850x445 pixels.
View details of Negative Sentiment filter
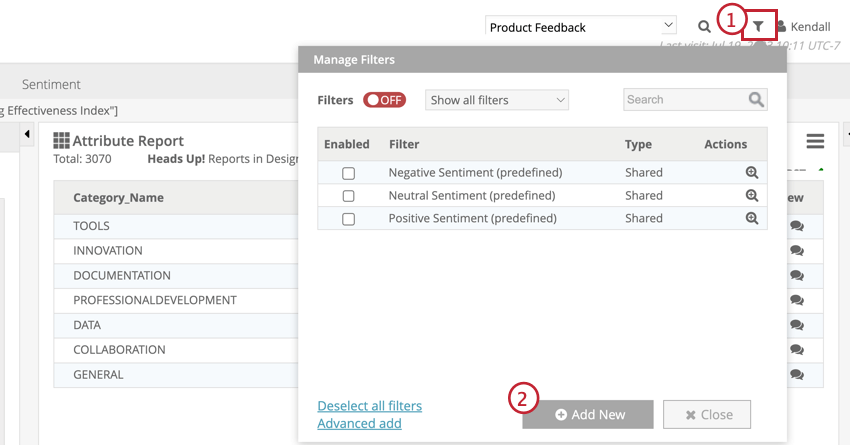pyautogui.click(x=752, y=172)
